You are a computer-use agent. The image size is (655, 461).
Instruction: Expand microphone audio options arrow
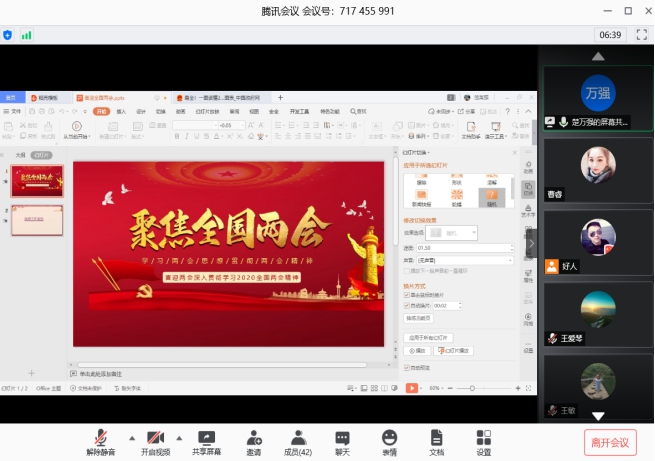click(131, 437)
